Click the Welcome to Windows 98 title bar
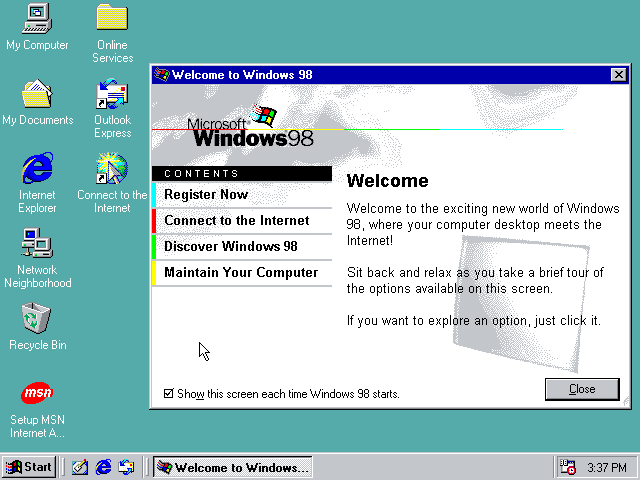 (x=390, y=75)
